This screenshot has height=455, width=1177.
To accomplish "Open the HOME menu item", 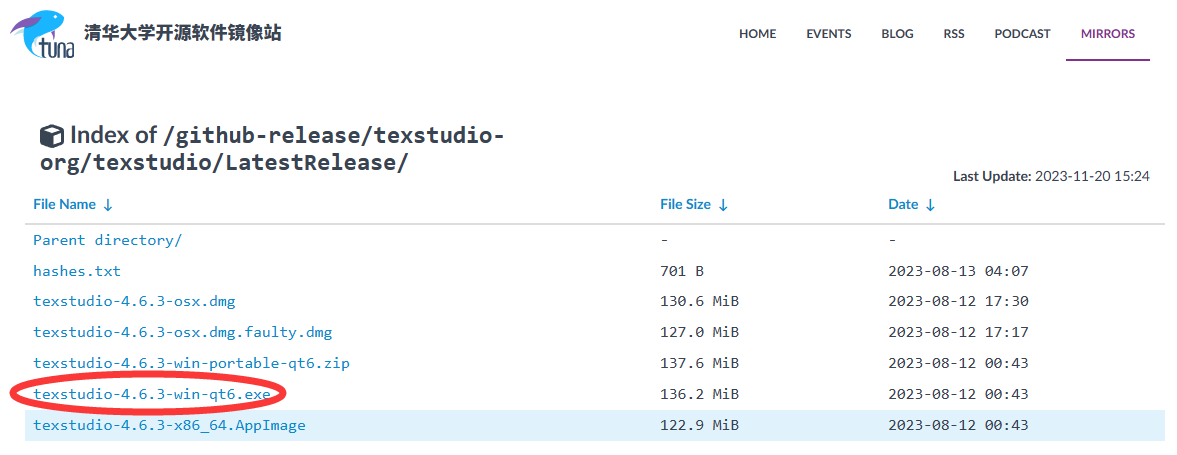I will (757, 34).
